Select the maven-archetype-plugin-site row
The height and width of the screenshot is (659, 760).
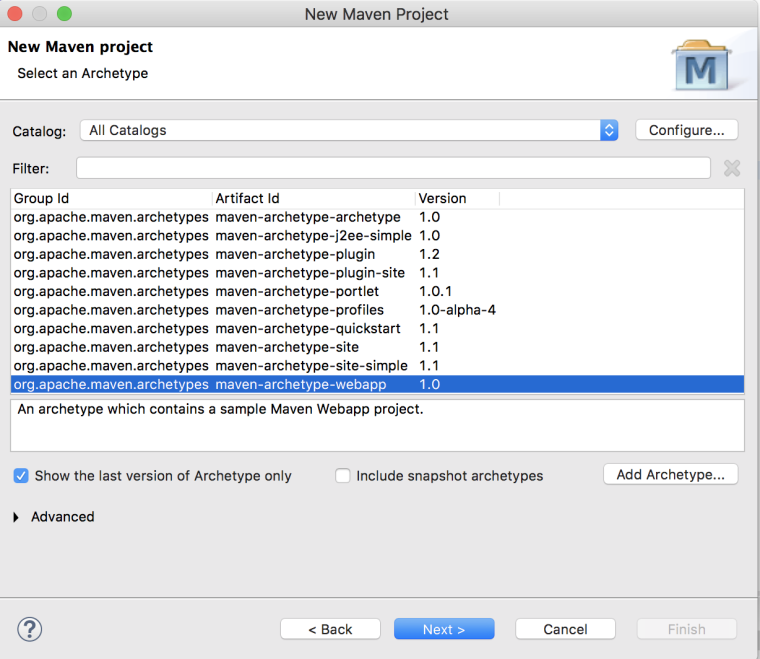coord(377,273)
